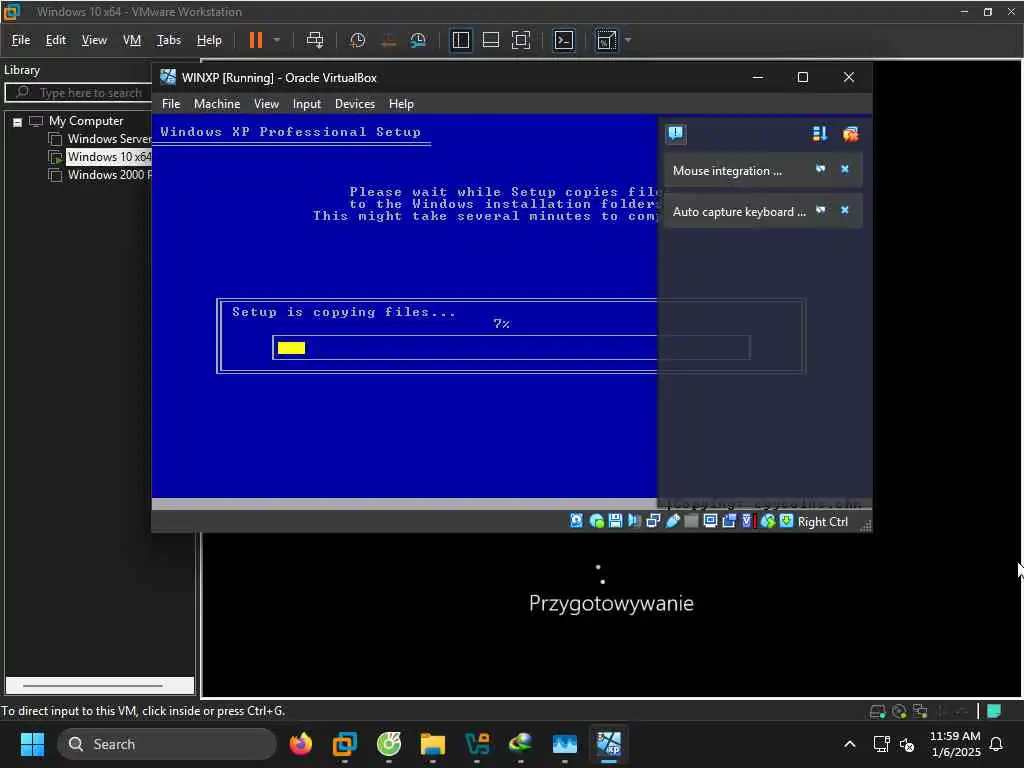Click VirtualBox network status icon
The width and height of the screenshot is (1024, 768).
click(x=653, y=521)
